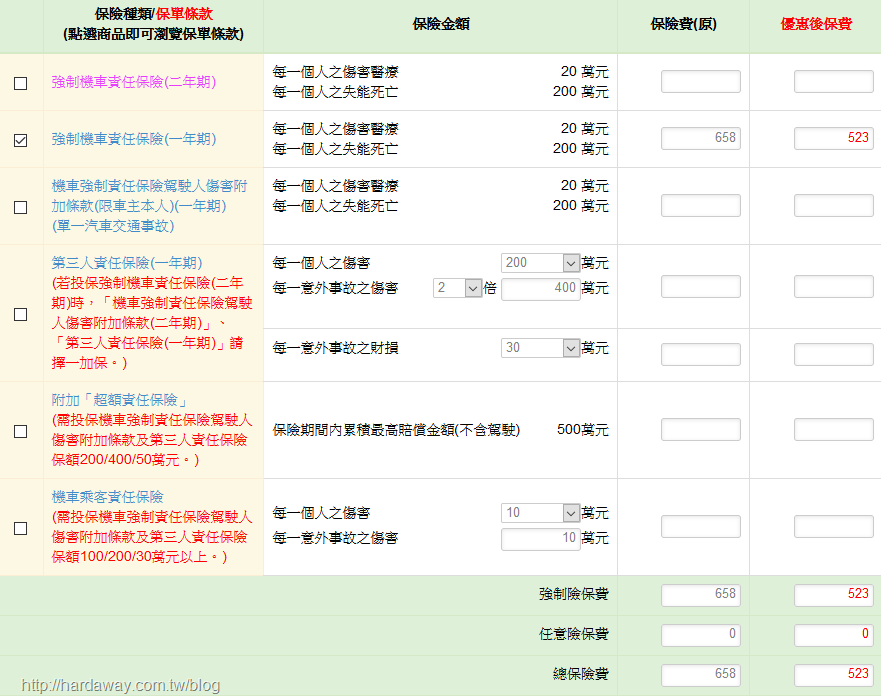Click 保險期間內累積最高賠償金額(不含駕駛) text
Screen dimensions: 881x696
click(x=396, y=430)
